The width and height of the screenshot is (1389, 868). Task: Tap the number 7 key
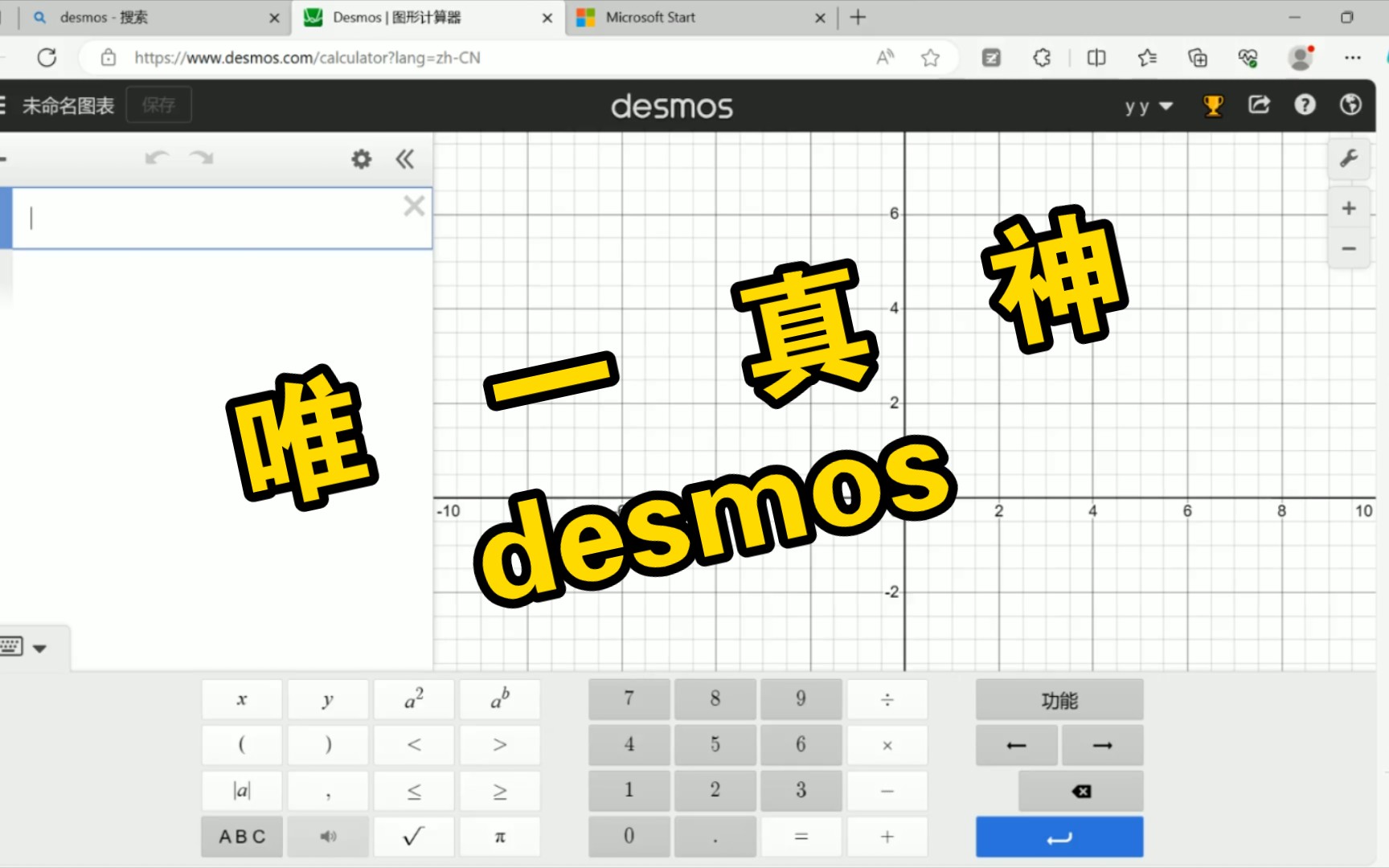629,699
